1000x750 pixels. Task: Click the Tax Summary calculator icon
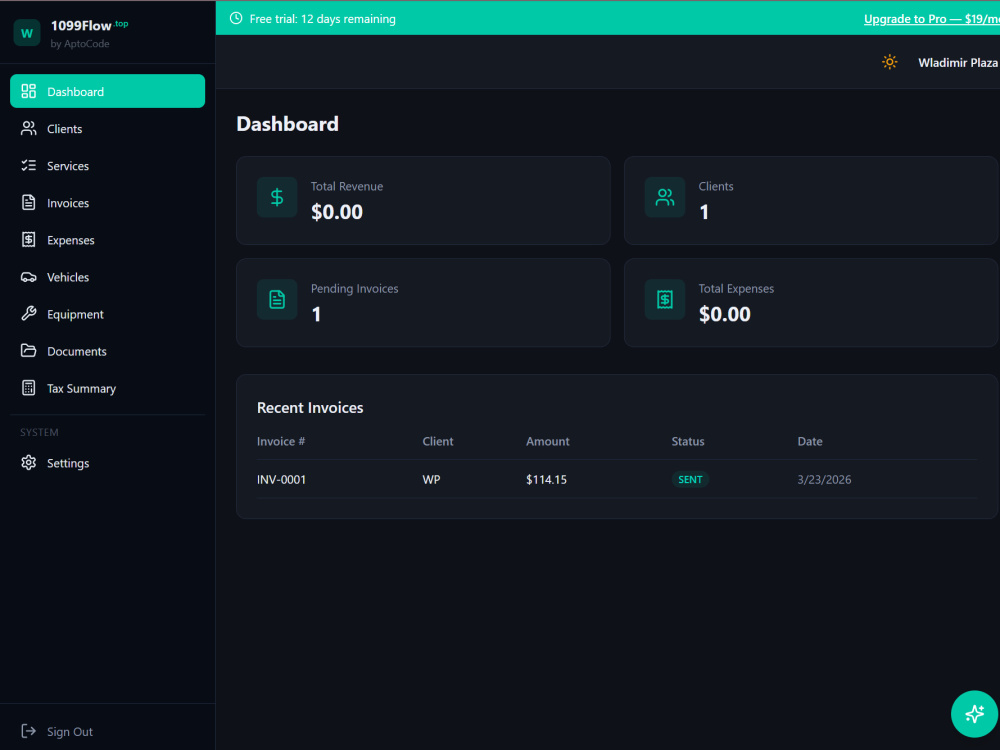[x=29, y=388]
